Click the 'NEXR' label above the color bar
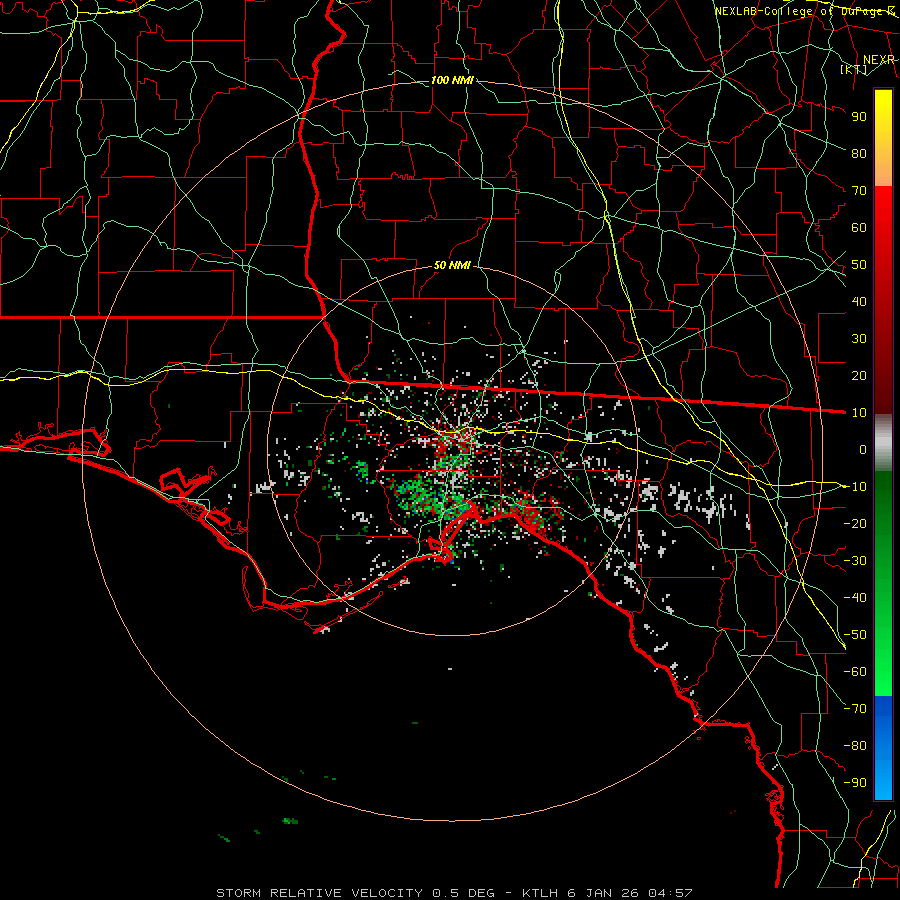 pos(878,60)
